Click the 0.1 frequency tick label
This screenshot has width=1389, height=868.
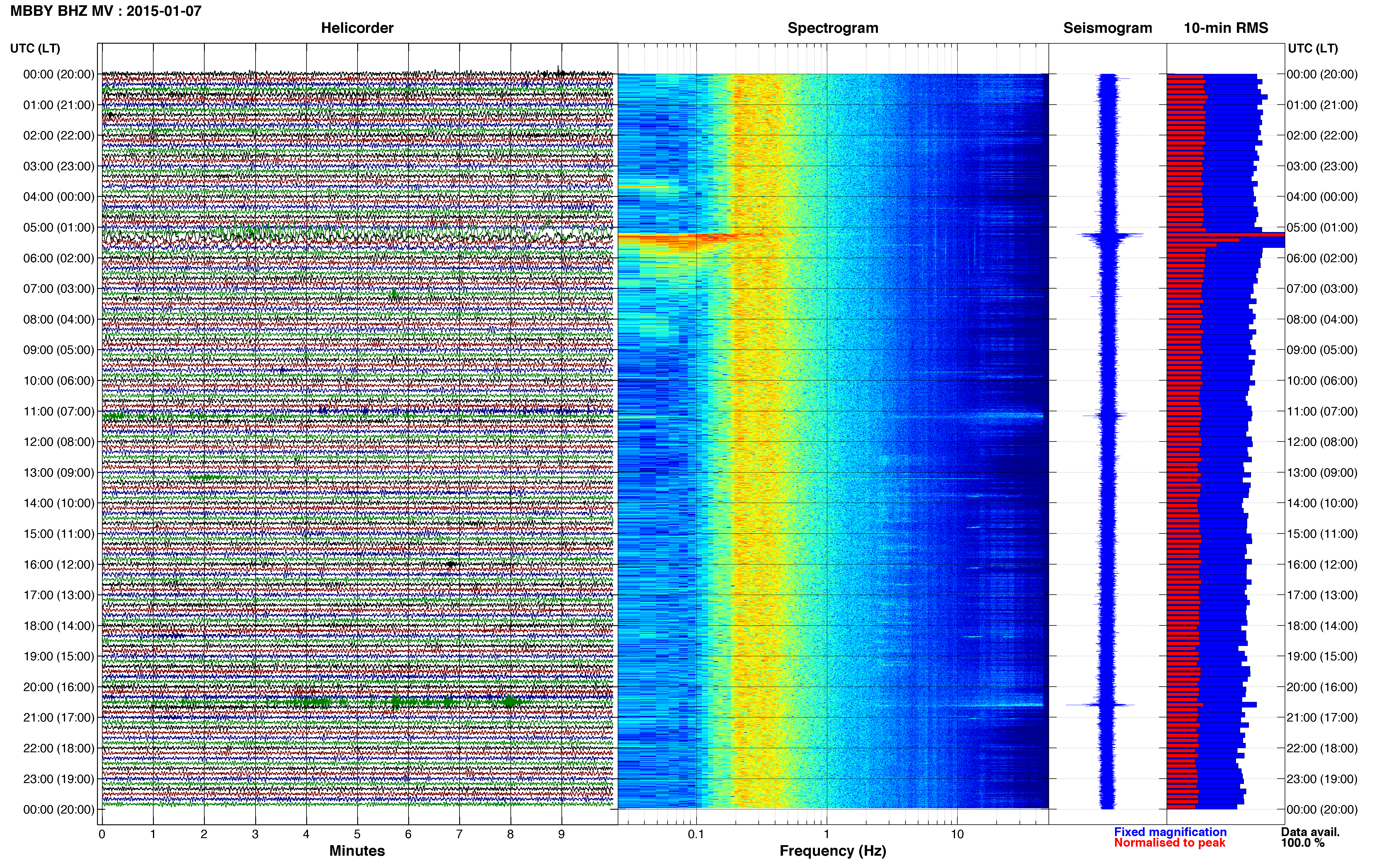click(696, 834)
